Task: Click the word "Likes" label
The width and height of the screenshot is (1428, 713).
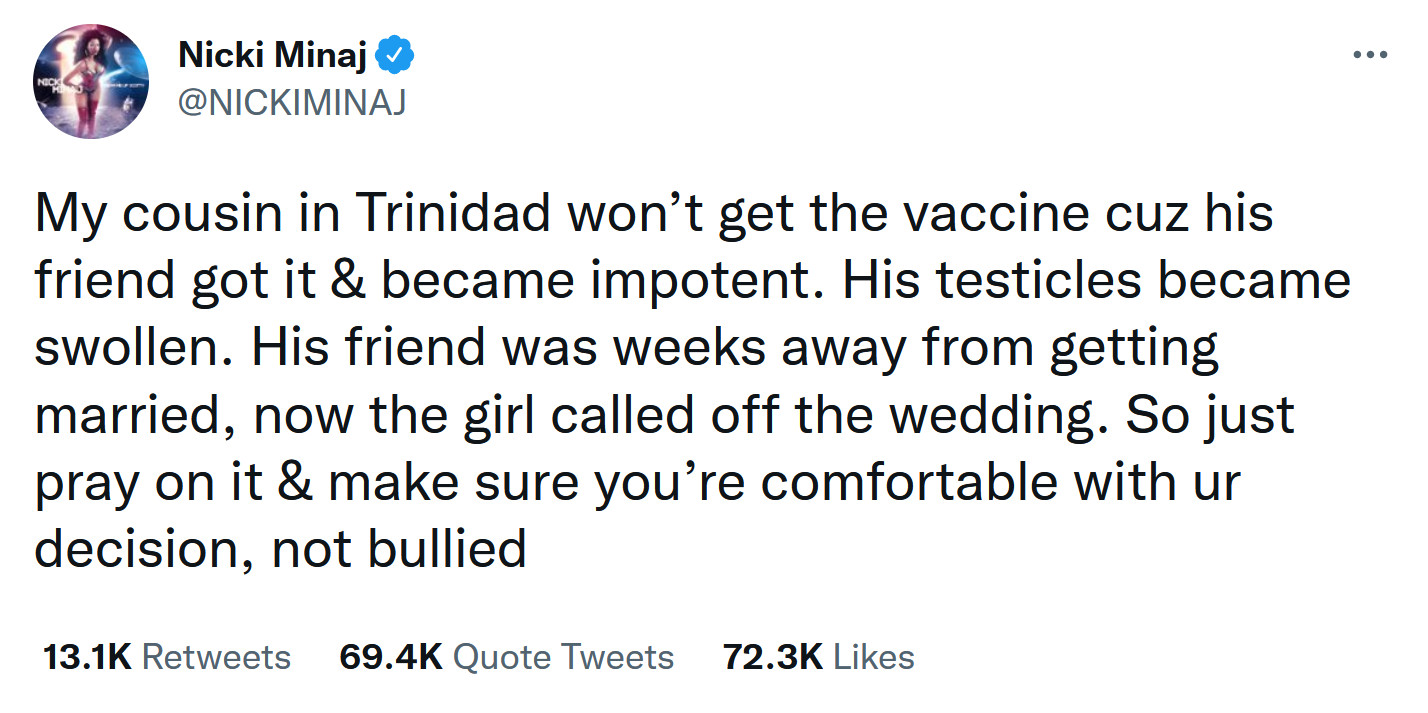Action: pyautogui.click(x=874, y=657)
